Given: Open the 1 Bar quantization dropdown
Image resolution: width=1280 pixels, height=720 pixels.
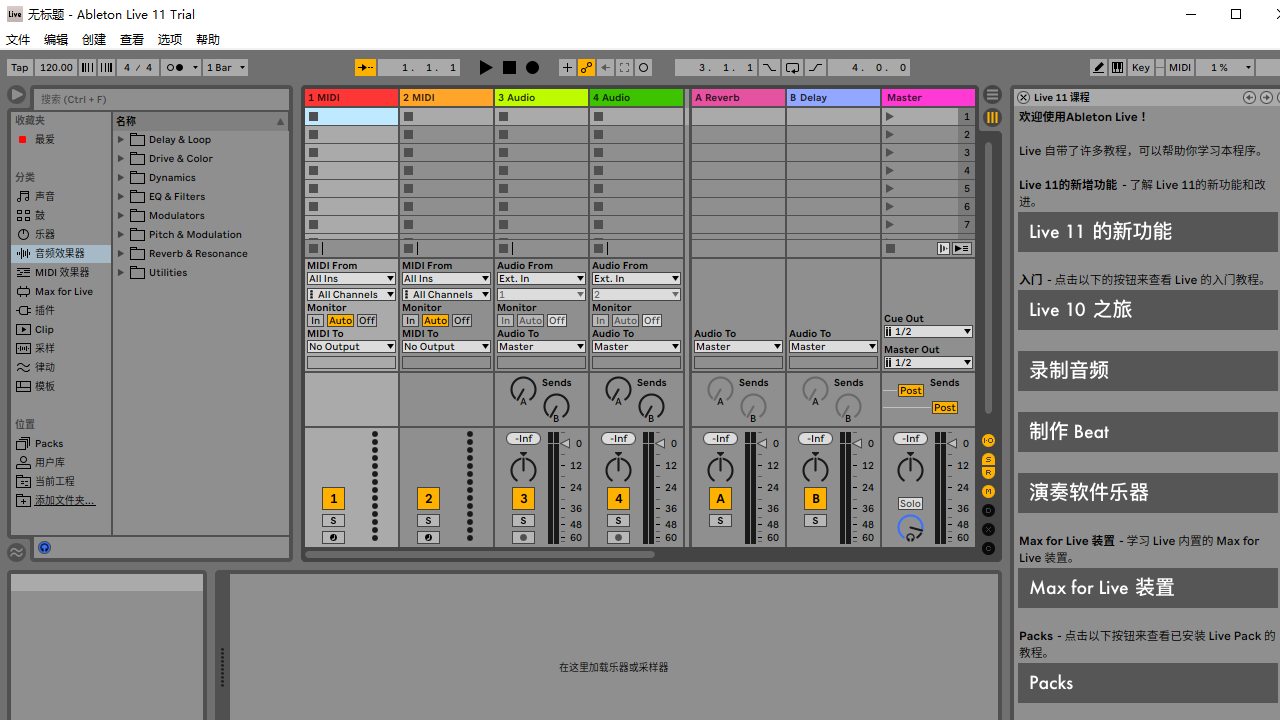Looking at the screenshot, I should click(225, 67).
